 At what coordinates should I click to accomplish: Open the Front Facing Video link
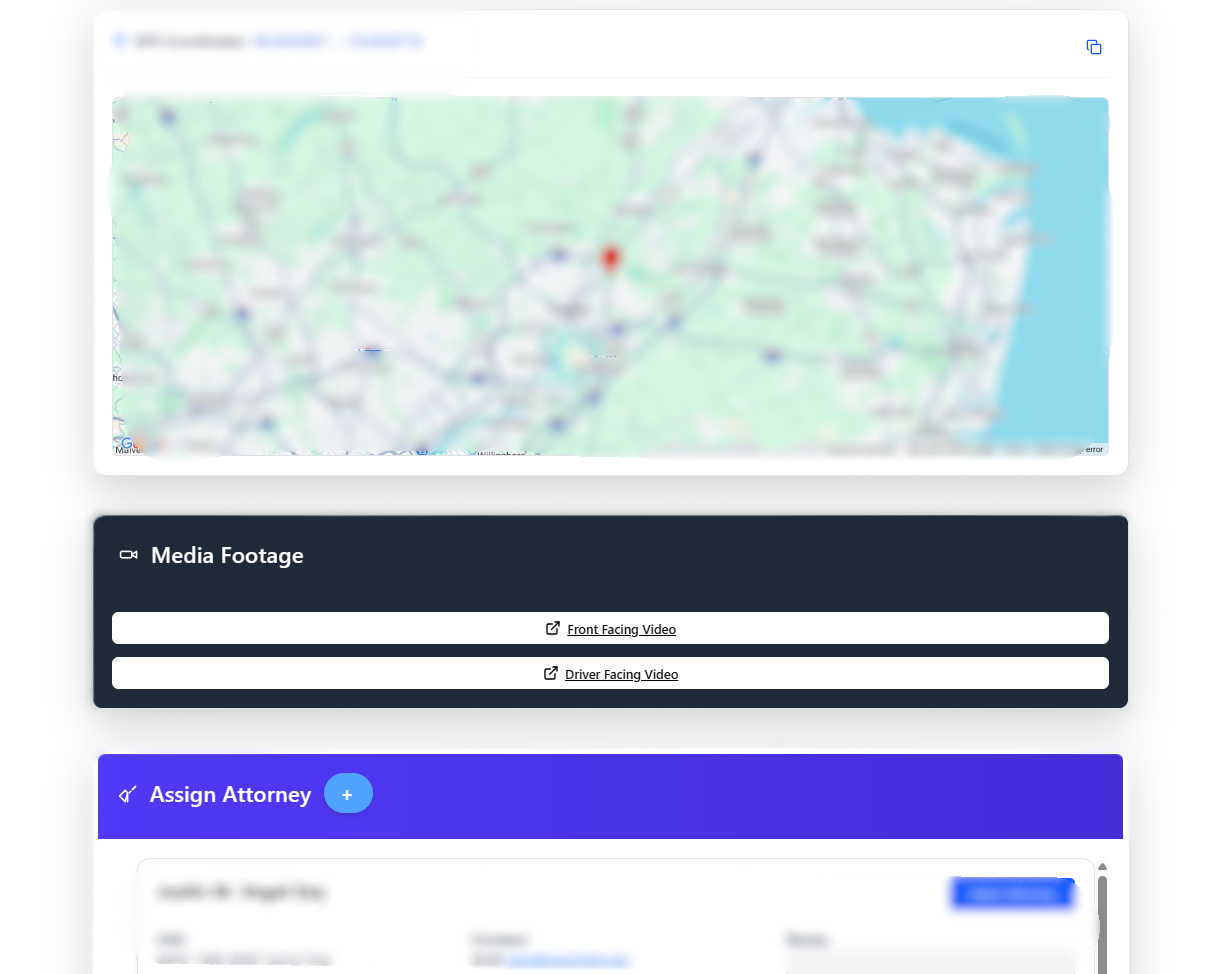pos(621,630)
